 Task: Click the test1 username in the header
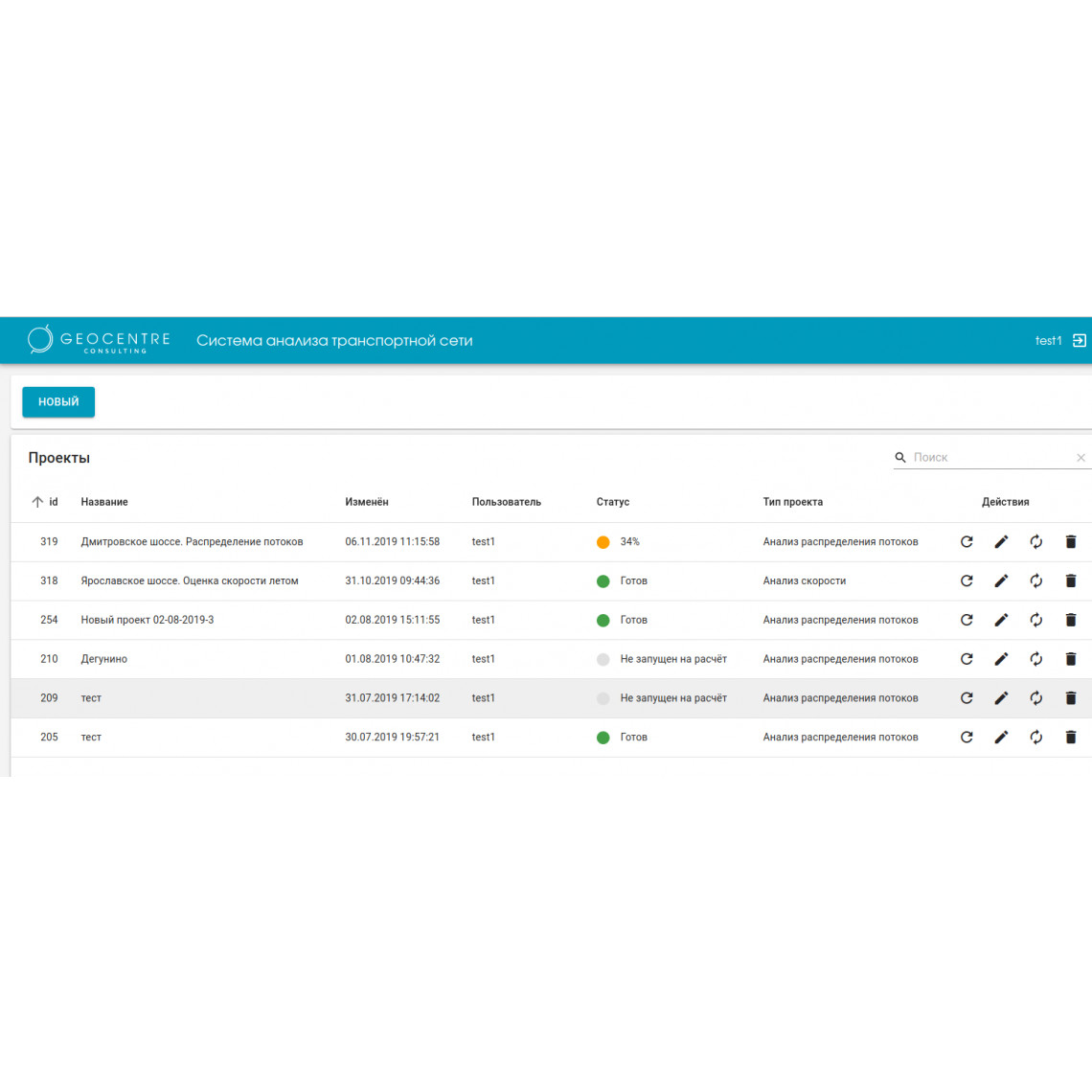[x=1048, y=341]
